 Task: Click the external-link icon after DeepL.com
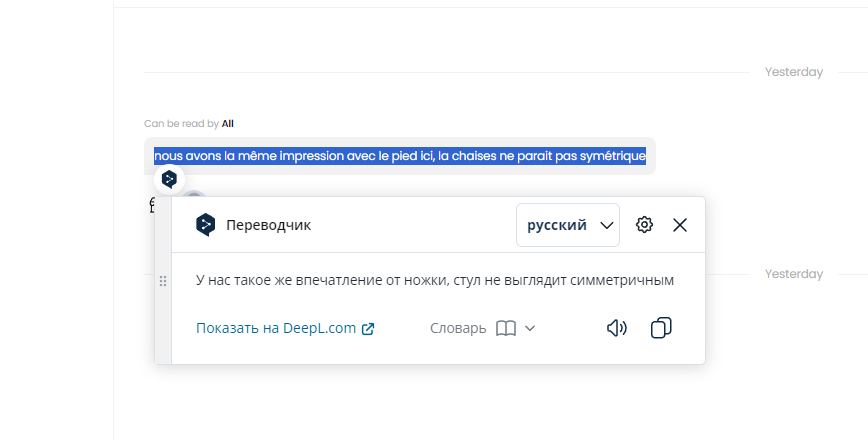(x=368, y=328)
